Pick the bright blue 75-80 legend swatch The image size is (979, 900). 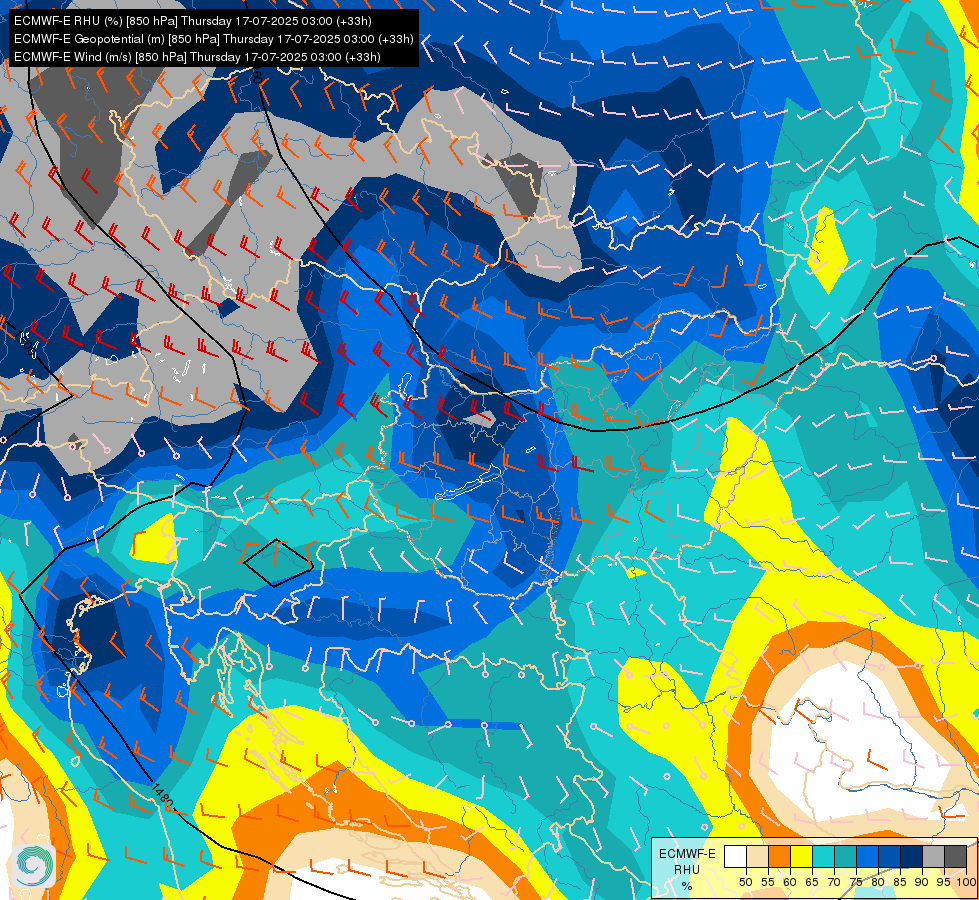pos(867,856)
